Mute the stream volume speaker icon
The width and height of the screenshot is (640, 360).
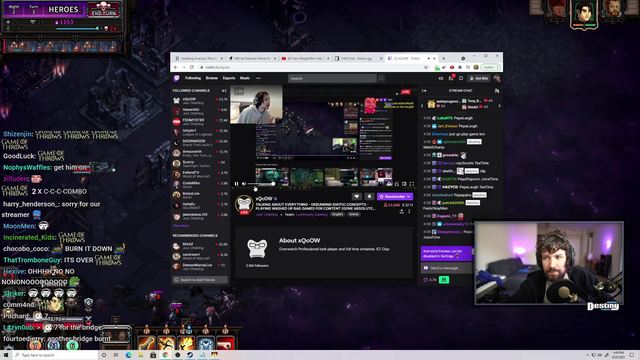click(x=244, y=184)
